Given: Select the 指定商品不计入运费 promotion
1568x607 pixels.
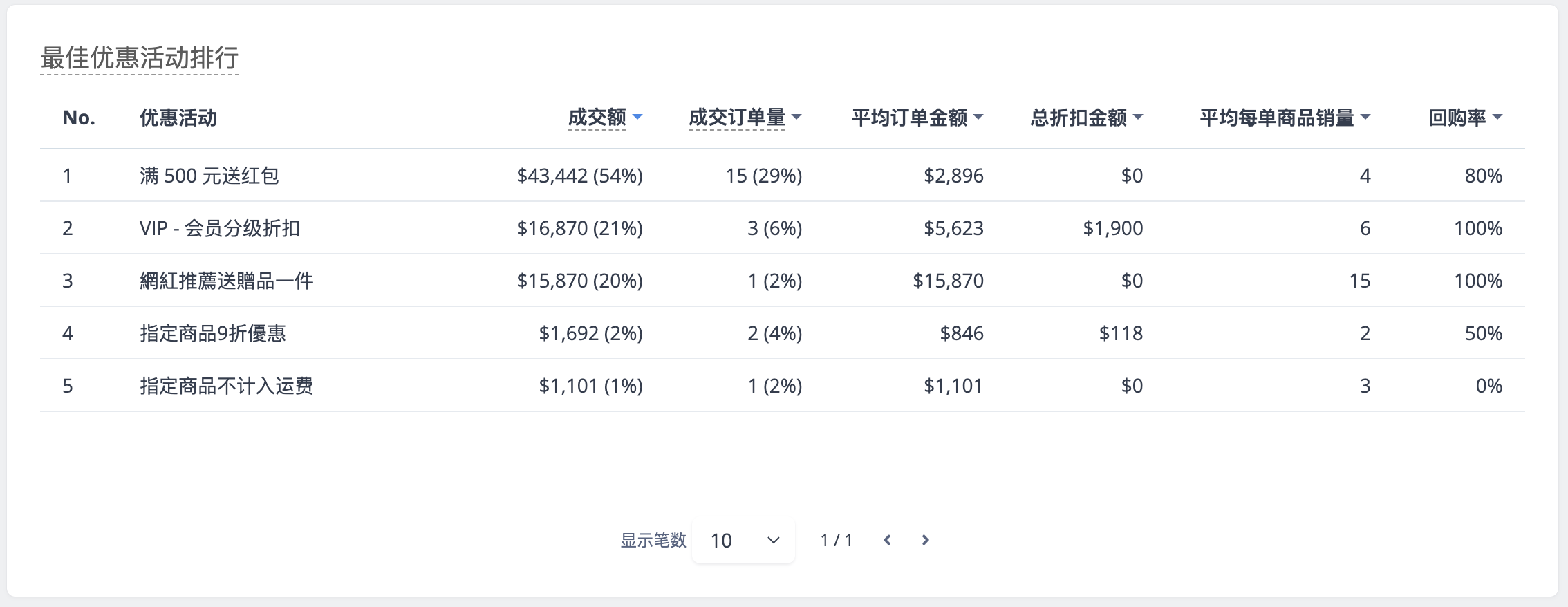Looking at the screenshot, I should 227,386.
